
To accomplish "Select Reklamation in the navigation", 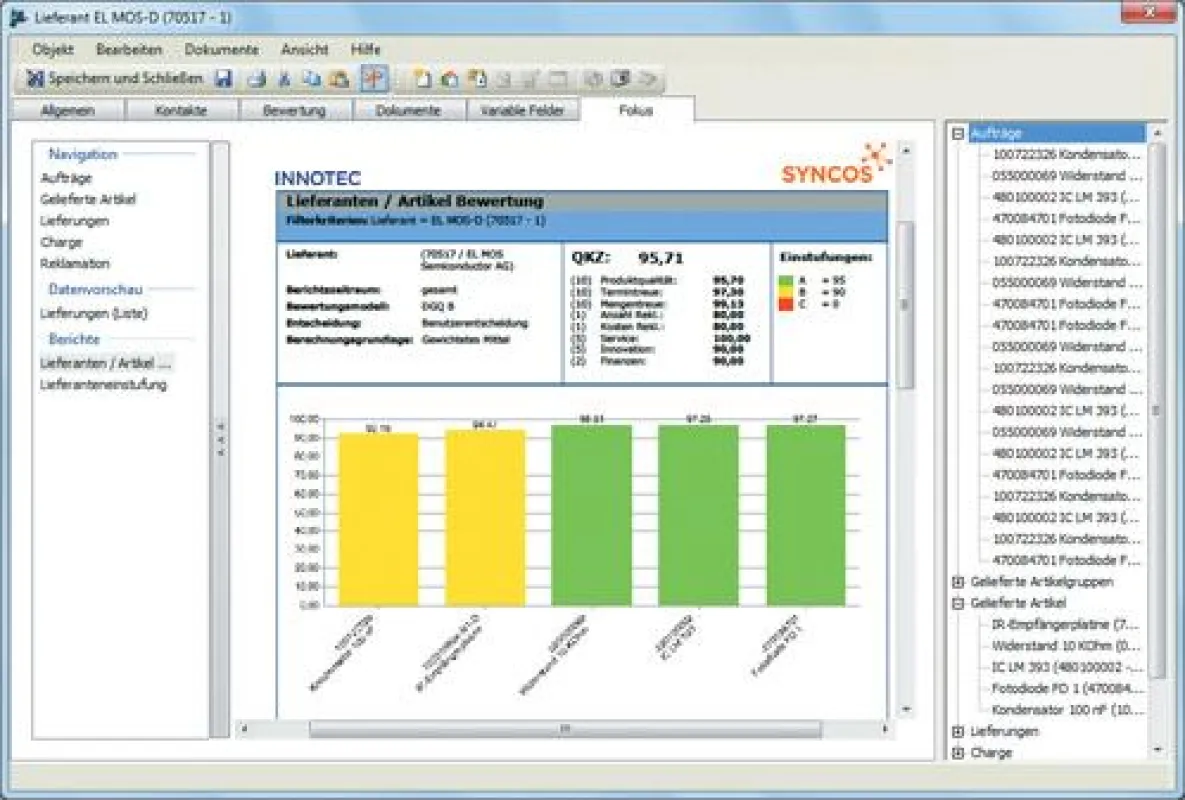I will tap(75, 264).
